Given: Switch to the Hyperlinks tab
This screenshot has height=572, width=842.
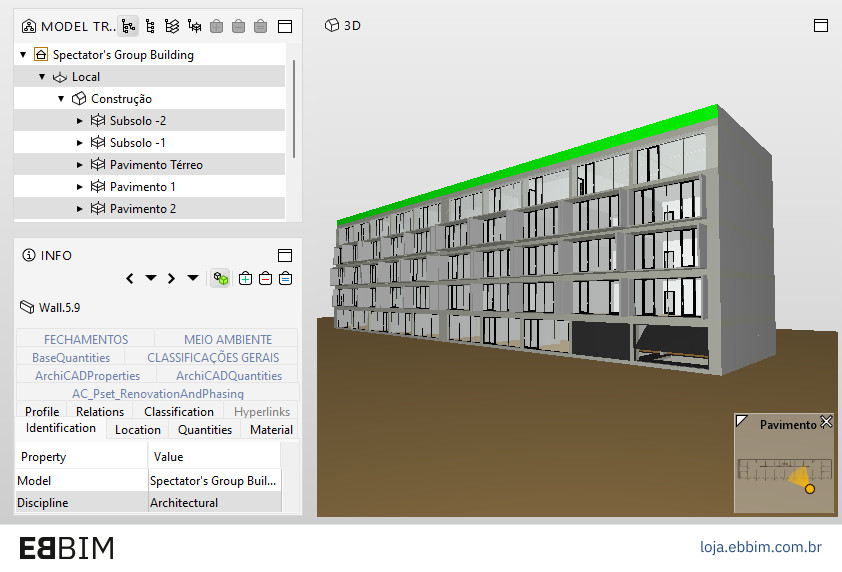Looking at the screenshot, I should pos(262,411).
